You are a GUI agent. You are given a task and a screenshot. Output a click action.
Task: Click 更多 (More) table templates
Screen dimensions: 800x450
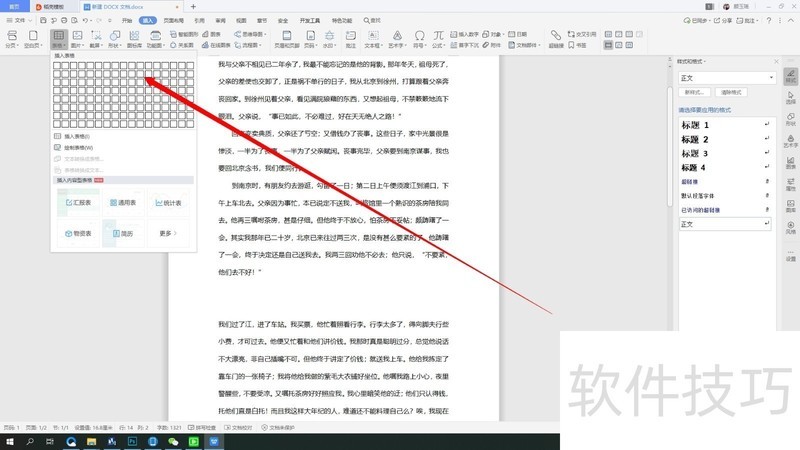(x=168, y=233)
